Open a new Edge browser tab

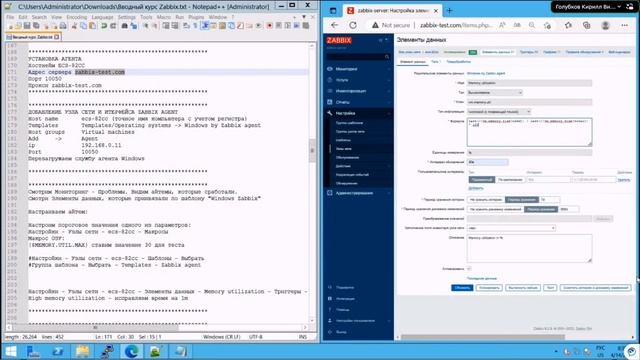point(449,11)
